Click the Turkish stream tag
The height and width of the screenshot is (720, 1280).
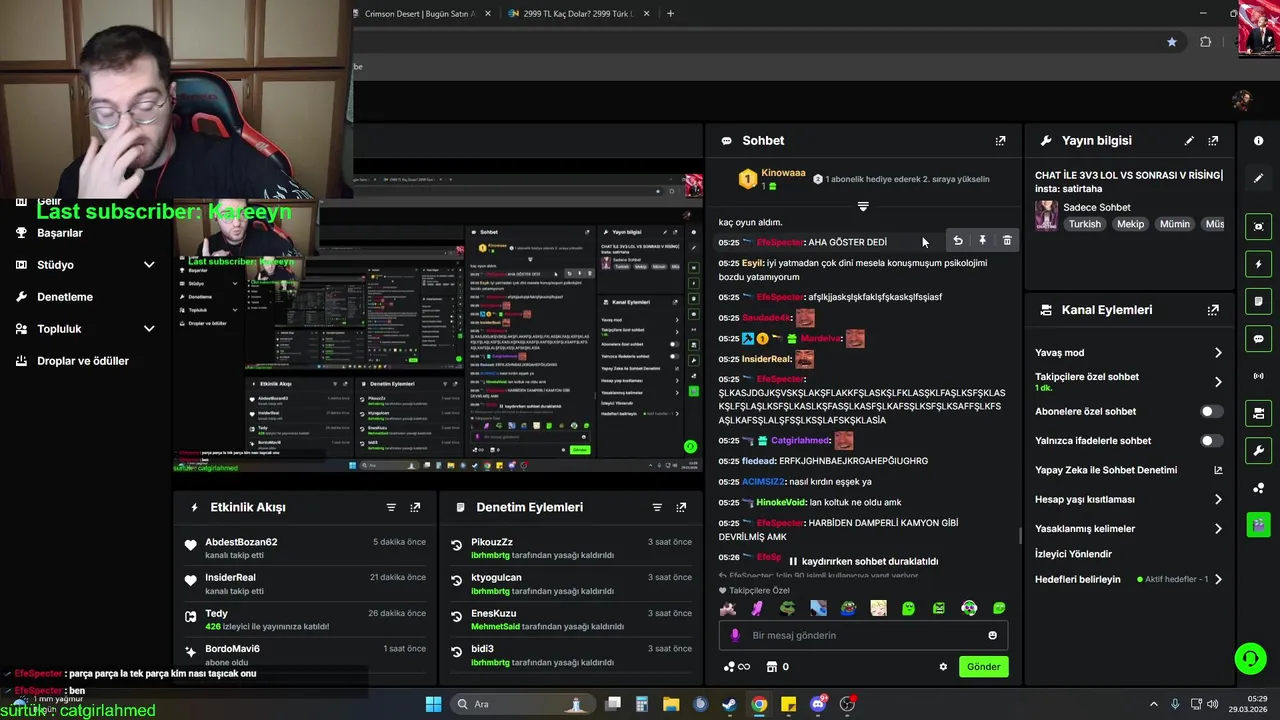pos(1084,224)
